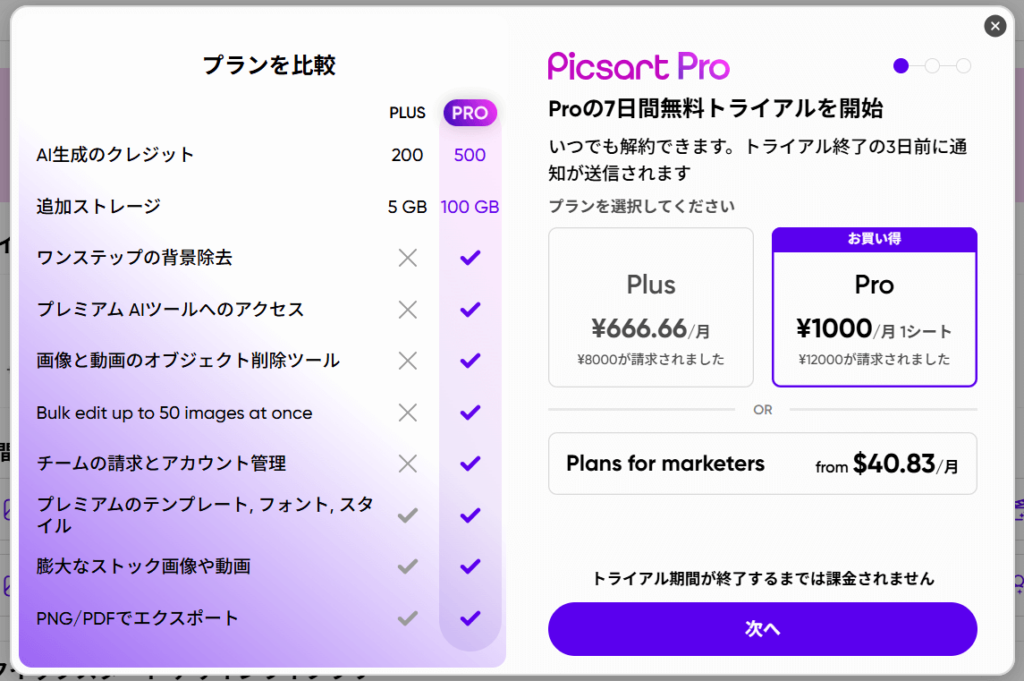Close the Picsart Pro dialog
The image size is (1024, 681).
tap(994, 27)
